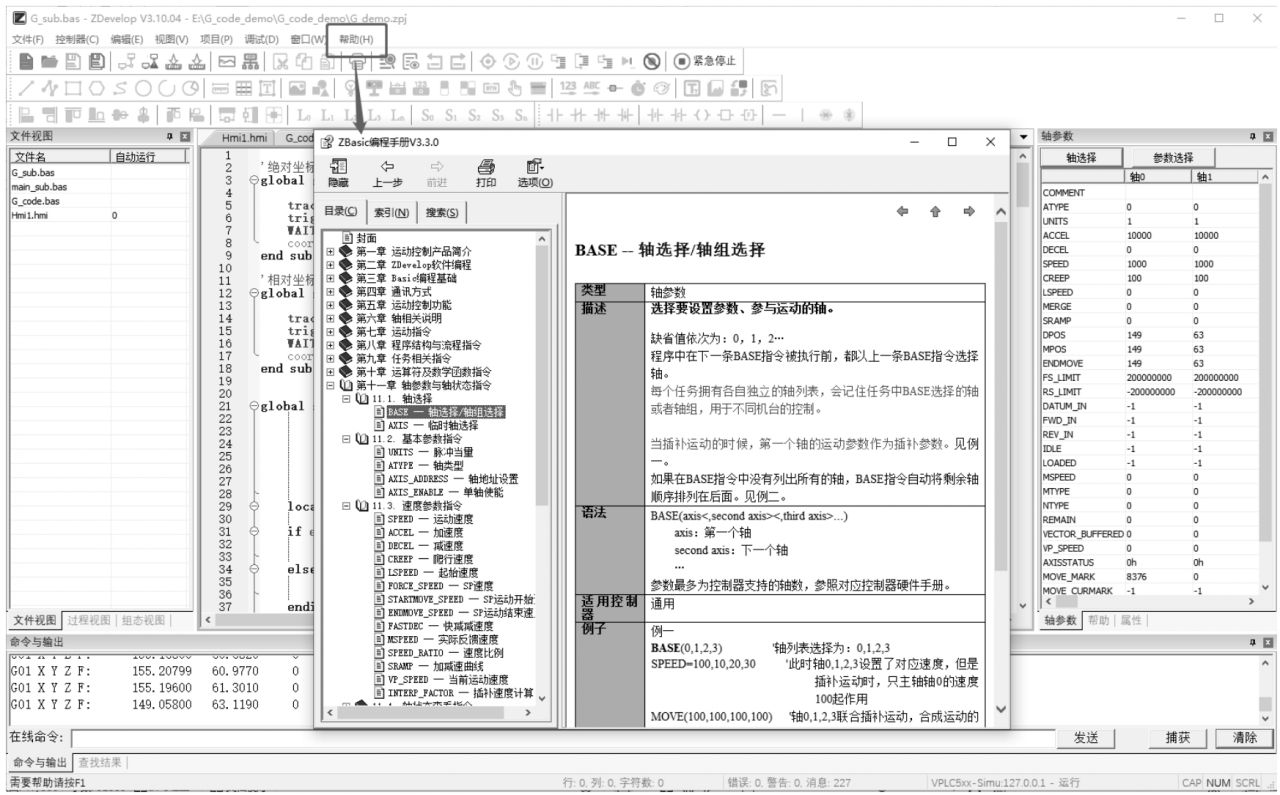Expand 第七章 运动指令 chapter
The image size is (1280, 795).
[331, 331]
